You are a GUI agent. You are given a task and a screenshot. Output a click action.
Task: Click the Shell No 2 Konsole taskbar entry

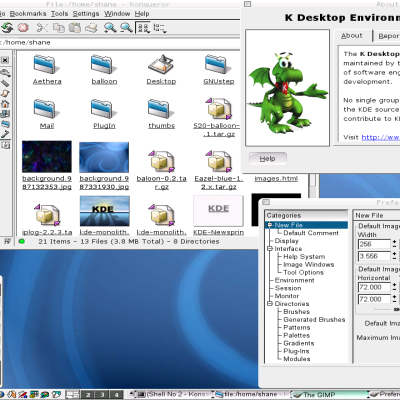point(175,395)
